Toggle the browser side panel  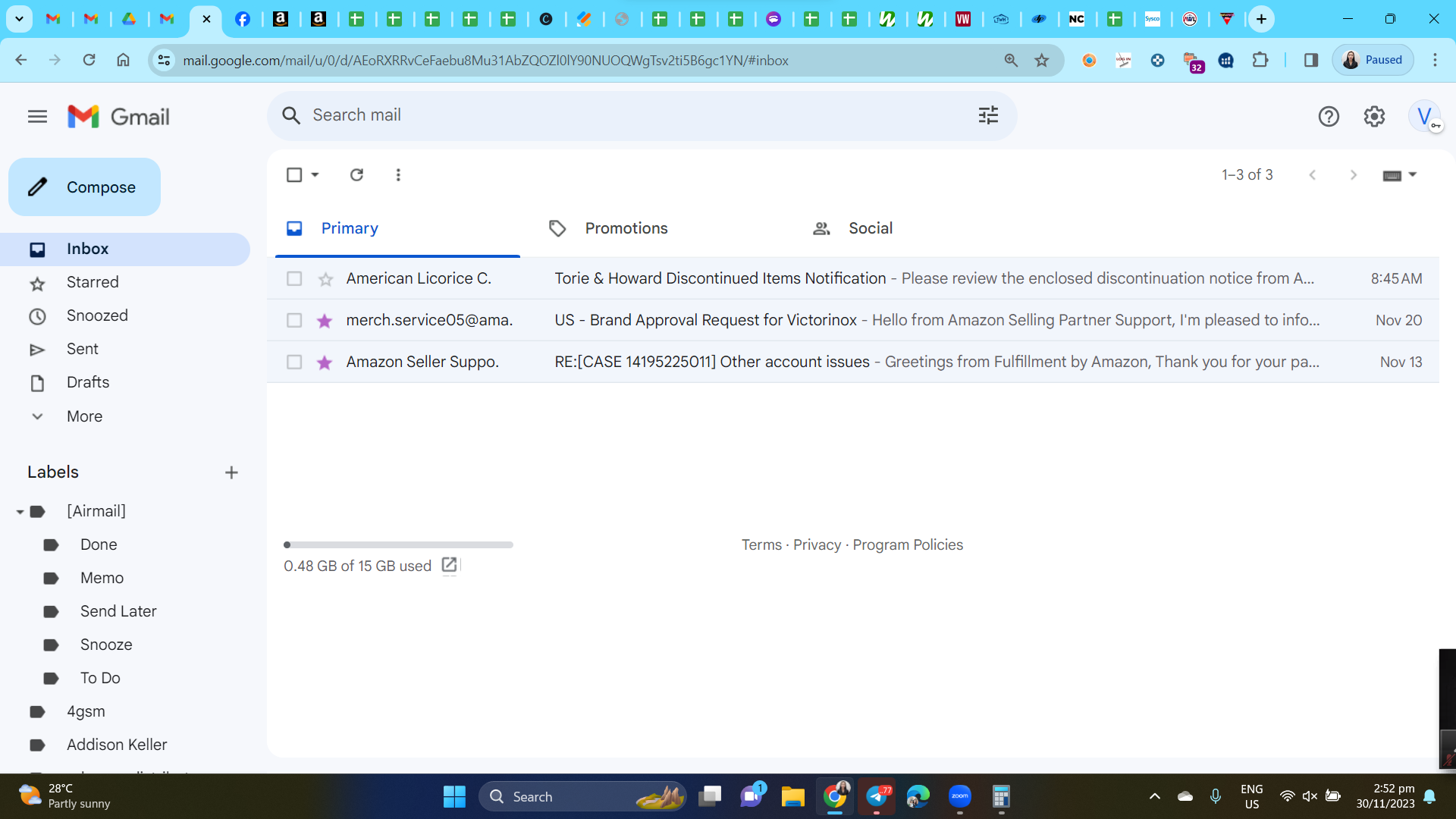[1311, 60]
